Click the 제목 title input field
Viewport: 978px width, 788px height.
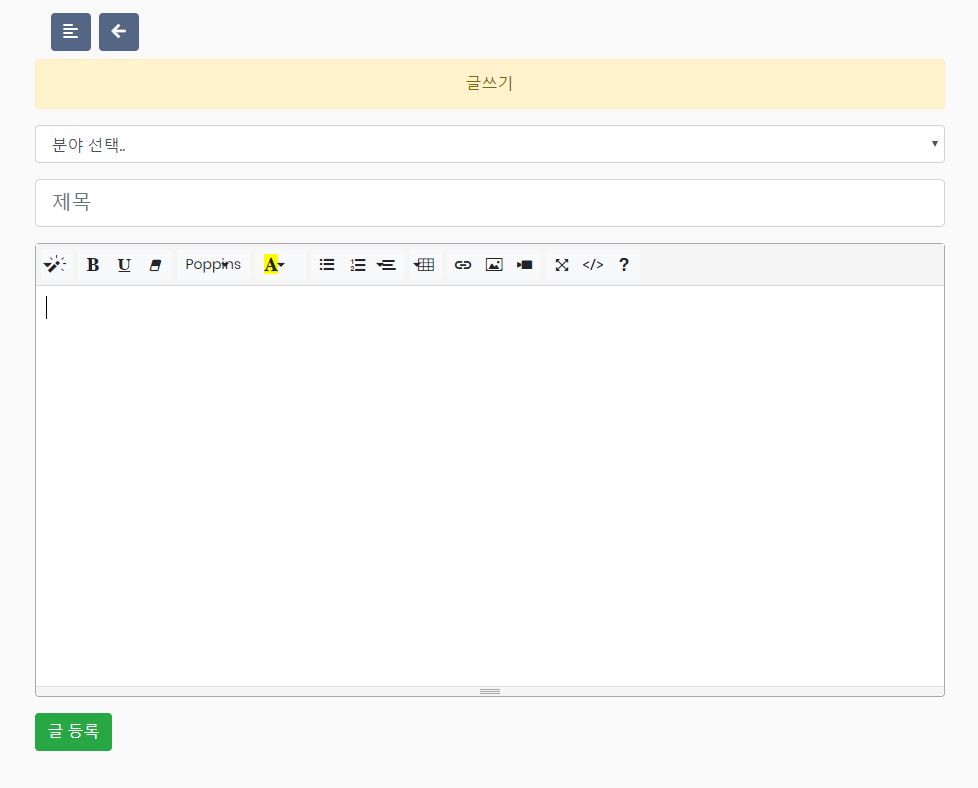click(489, 203)
